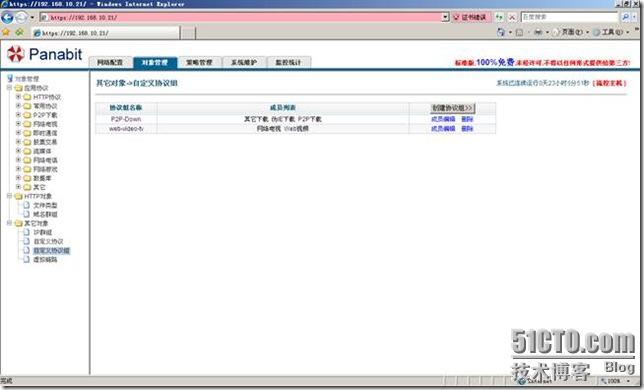Viewport: 644px width, 390px height.
Task: Collapse the HTTP对象 tree node
Action: click(9, 196)
